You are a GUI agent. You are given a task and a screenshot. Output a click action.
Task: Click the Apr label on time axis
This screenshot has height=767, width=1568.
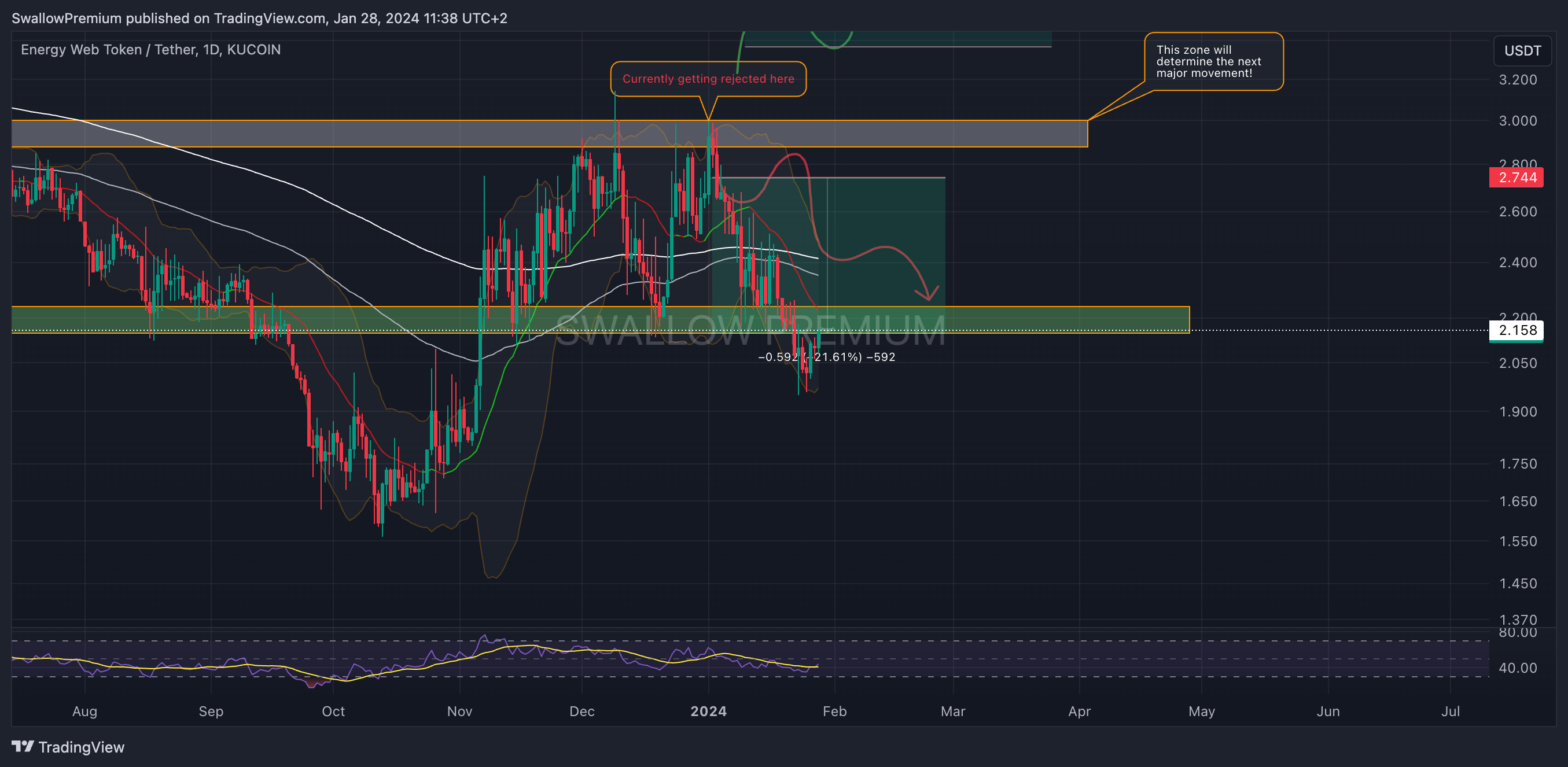[1079, 711]
